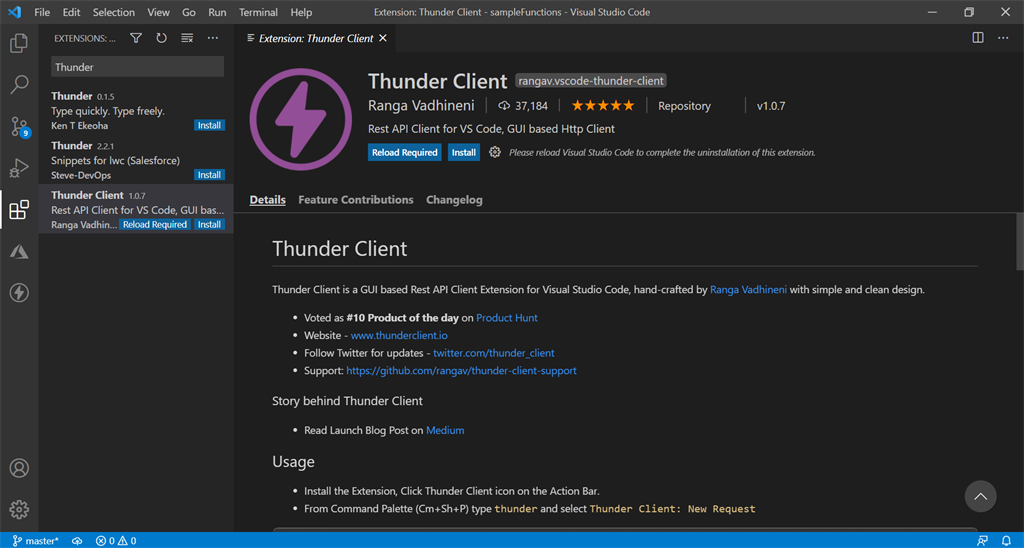Open twitter.com/thunder_client link
1024x548 pixels.
pos(494,353)
